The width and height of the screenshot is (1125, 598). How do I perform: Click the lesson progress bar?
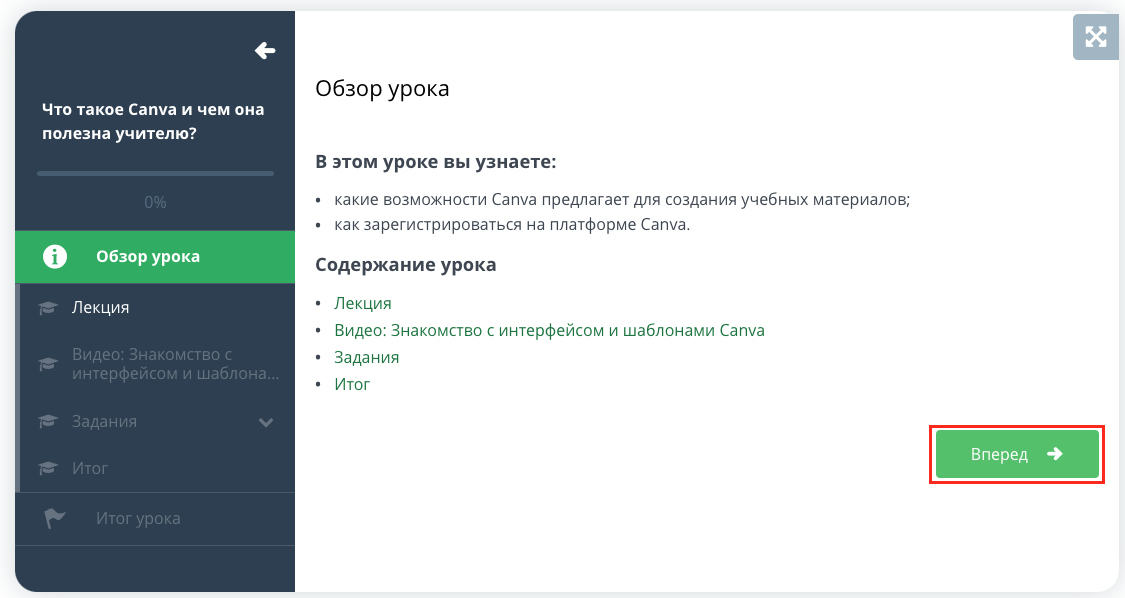click(156, 173)
